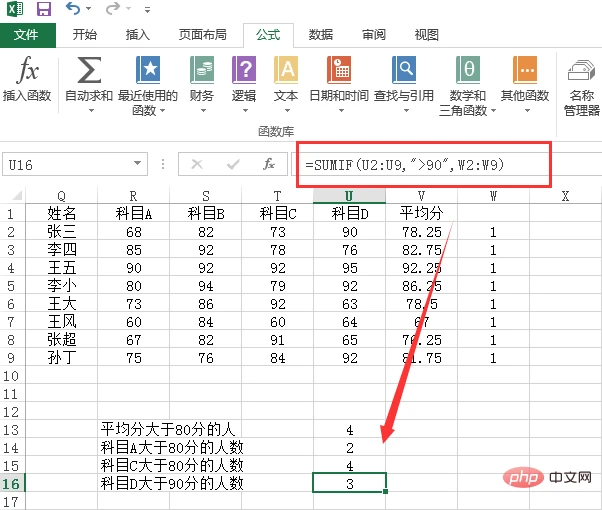Select the average cell 92.25
The image size is (602, 510).
[x=421, y=268]
